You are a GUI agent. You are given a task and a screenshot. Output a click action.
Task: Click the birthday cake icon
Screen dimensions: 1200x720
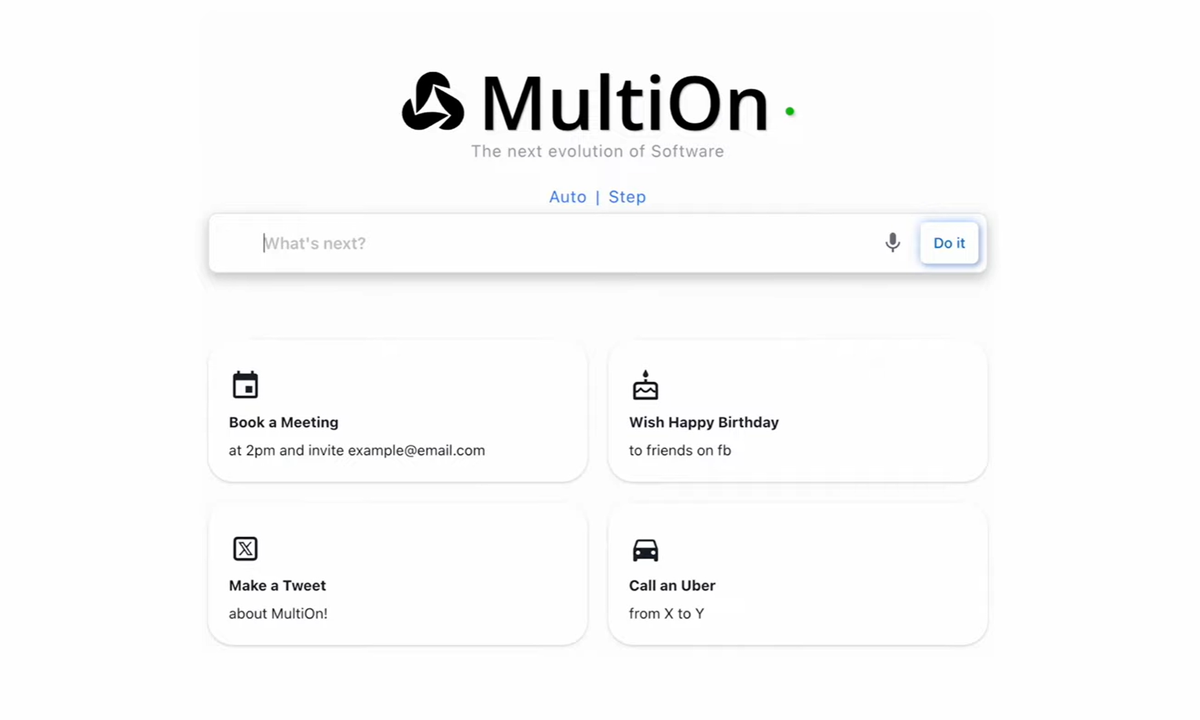pos(646,385)
